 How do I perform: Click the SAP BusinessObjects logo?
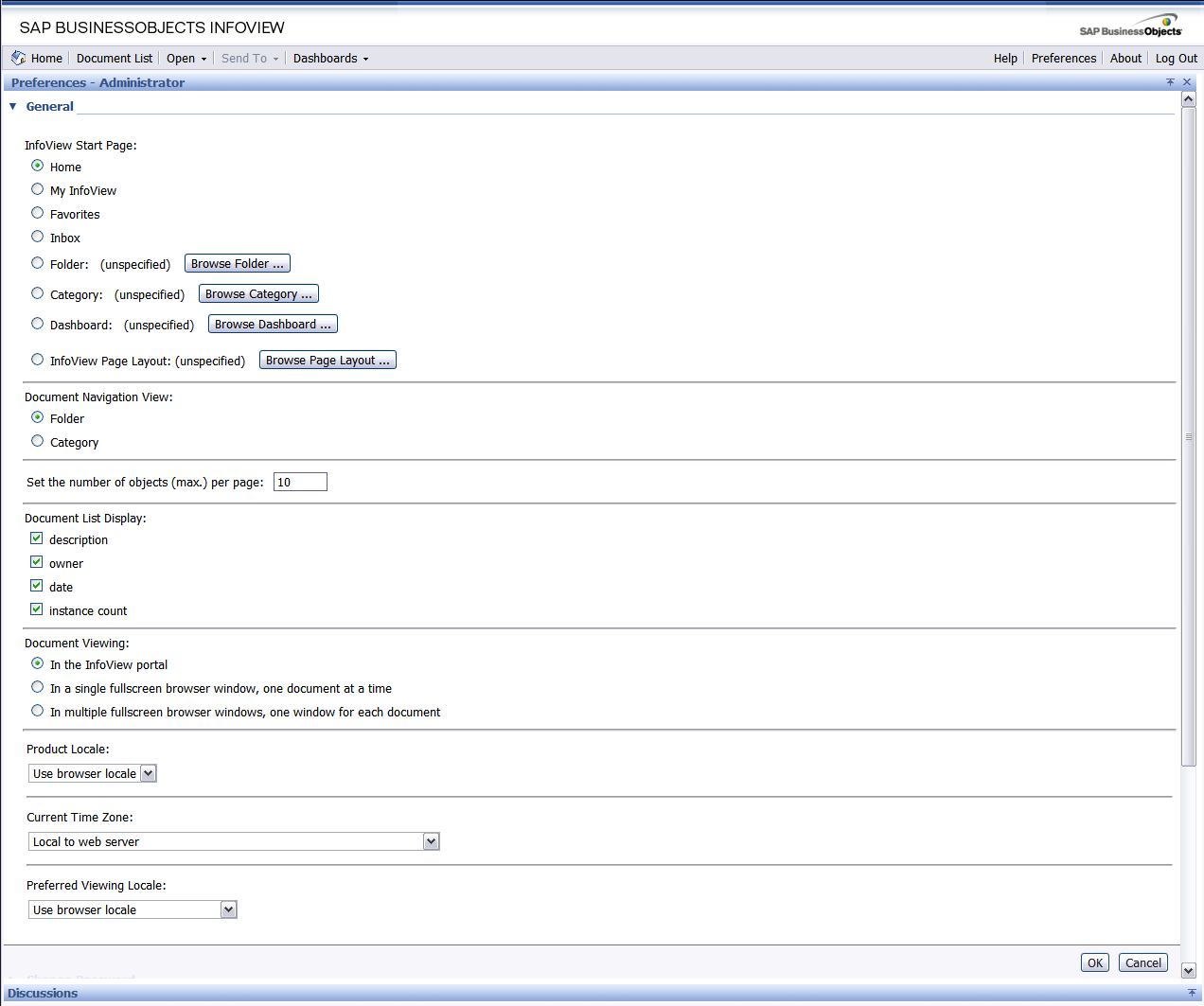click(1131, 26)
